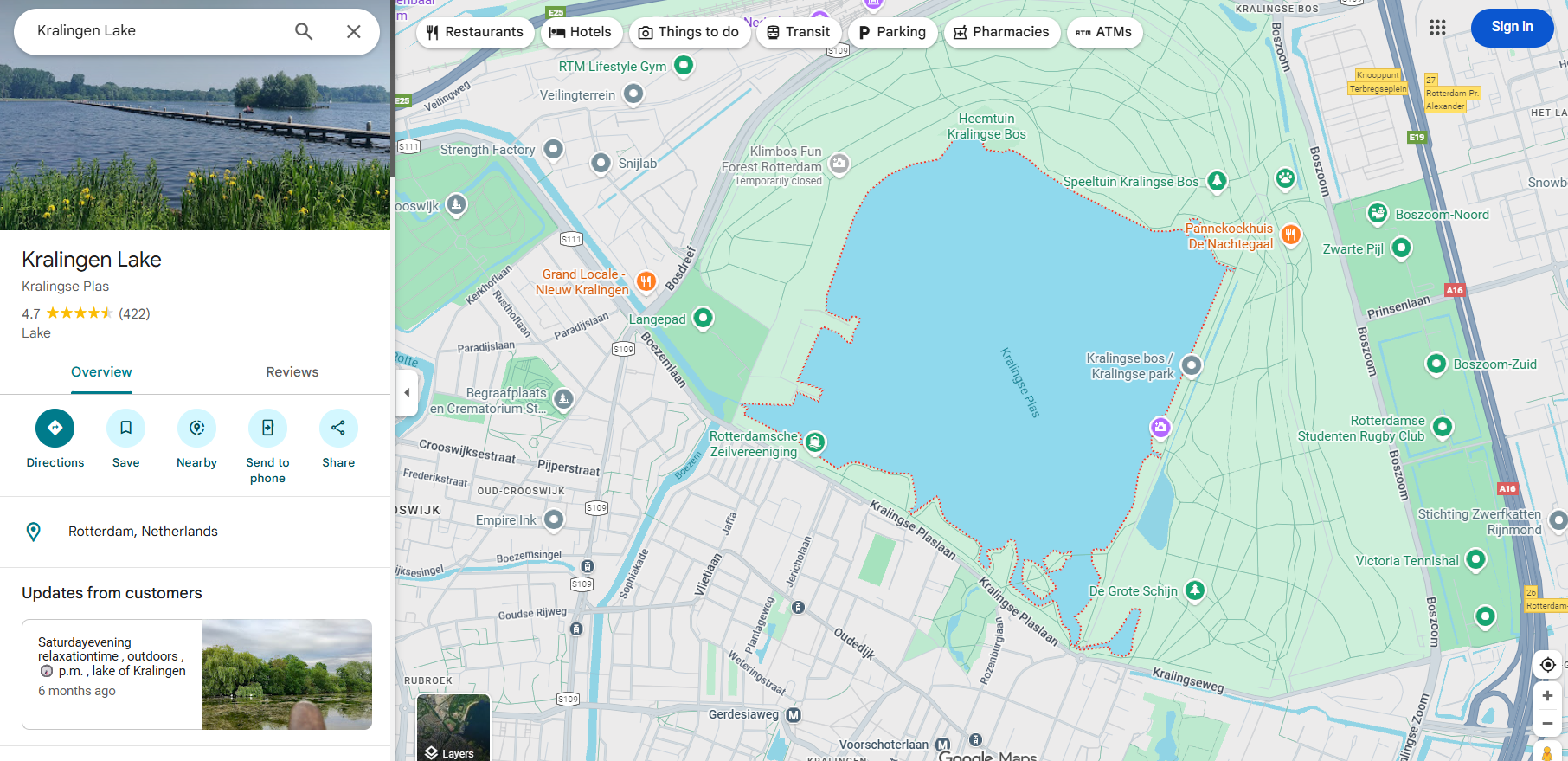This screenshot has height=761, width=1568.
Task: Click the search magnifier icon
Action: point(304,31)
